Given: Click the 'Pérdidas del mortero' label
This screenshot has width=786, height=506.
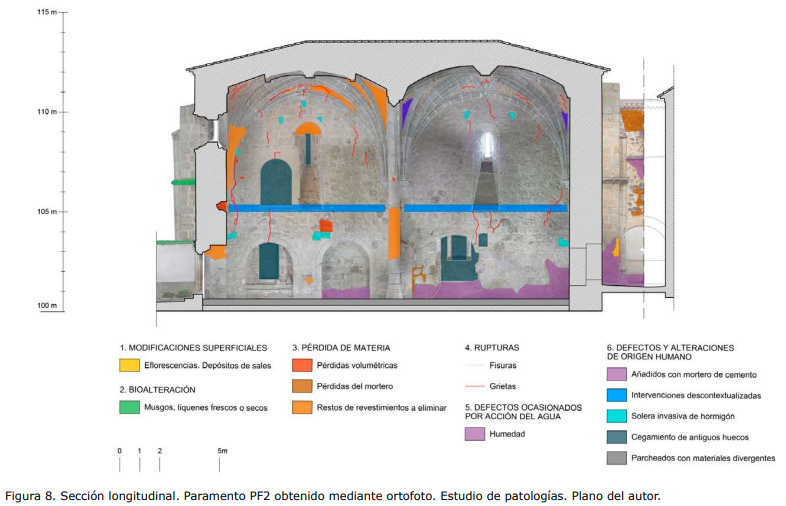Looking at the screenshot, I should (355, 387).
